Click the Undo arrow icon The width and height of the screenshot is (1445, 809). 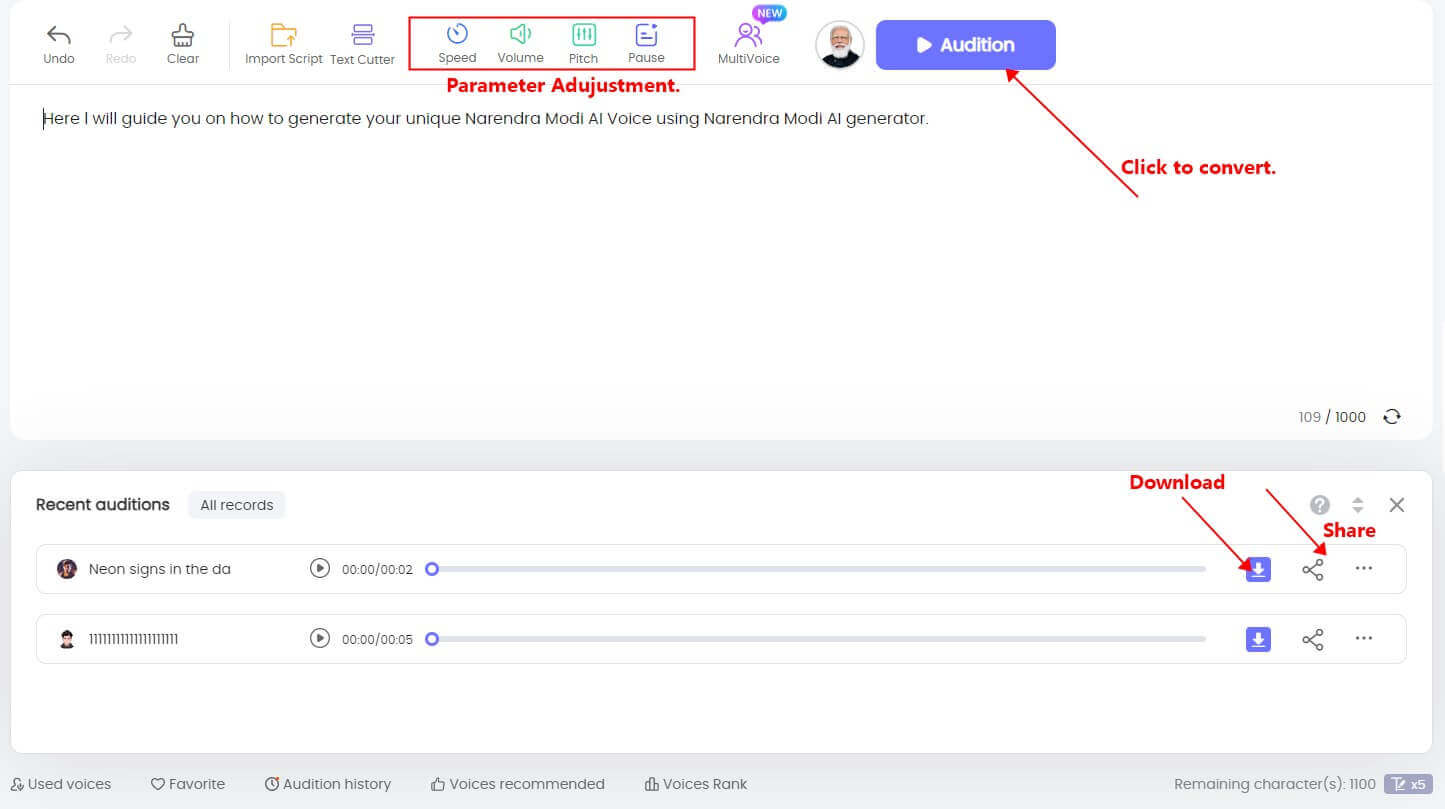(x=59, y=35)
